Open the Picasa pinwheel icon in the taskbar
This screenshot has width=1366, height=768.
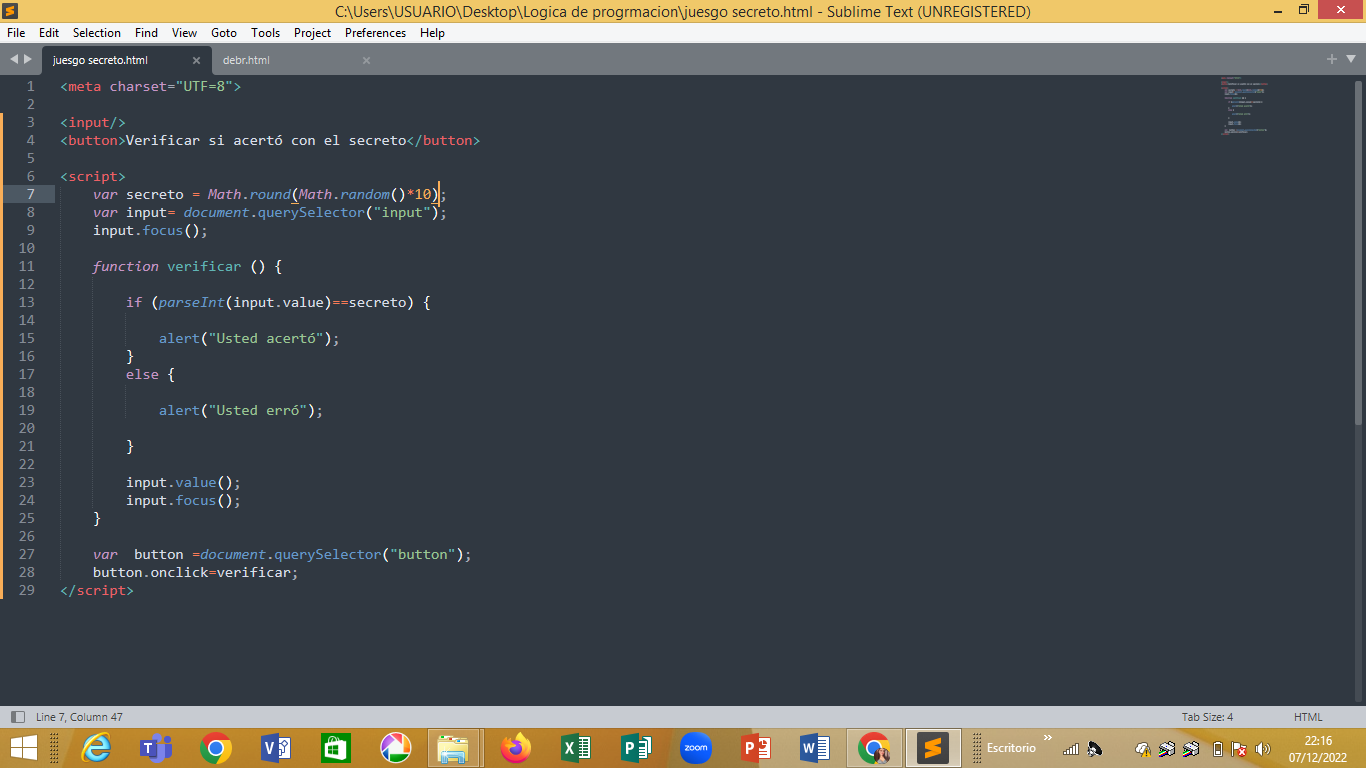click(396, 748)
